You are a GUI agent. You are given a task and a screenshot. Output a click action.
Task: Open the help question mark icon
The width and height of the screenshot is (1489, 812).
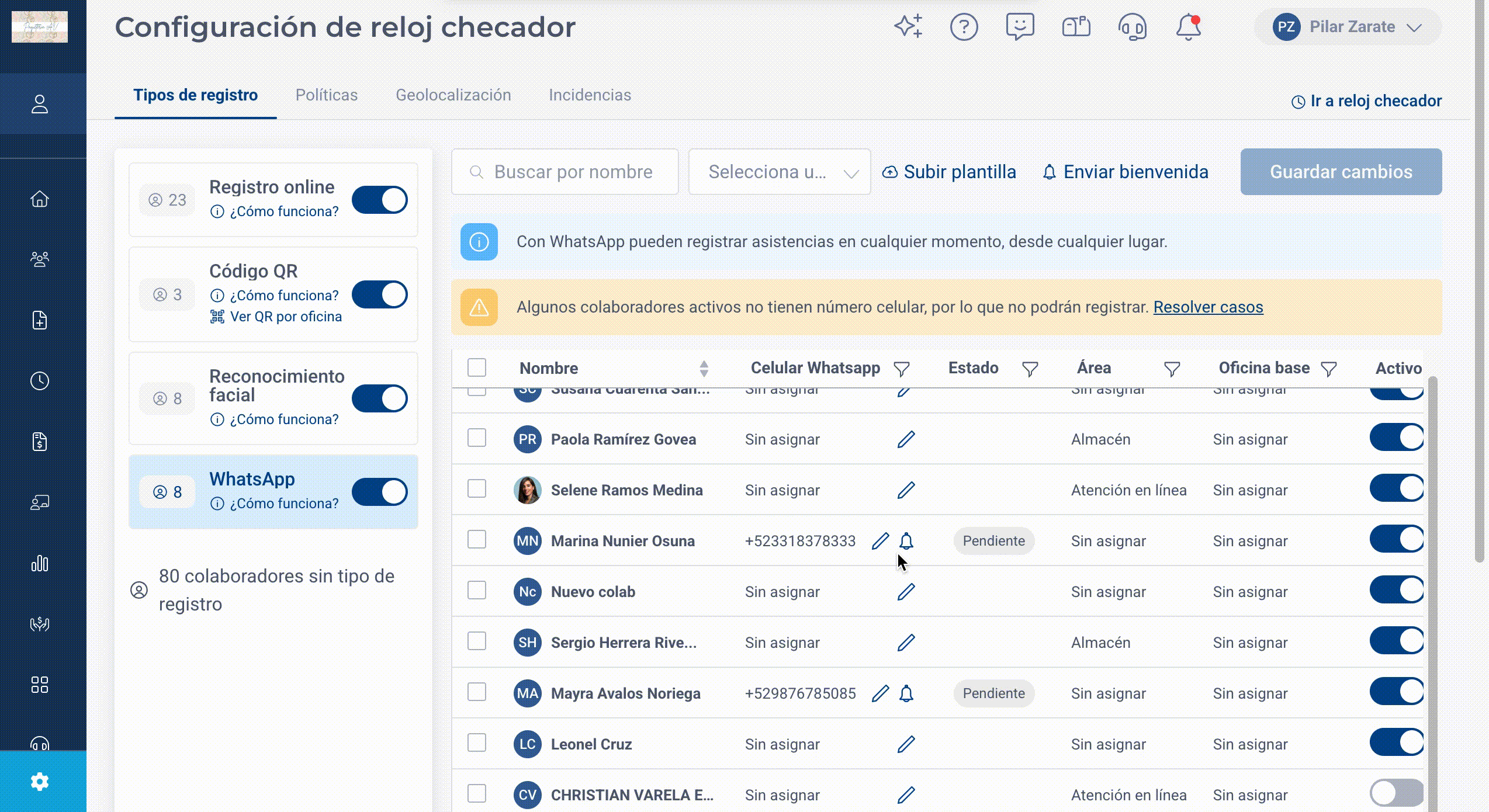pos(964,27)
